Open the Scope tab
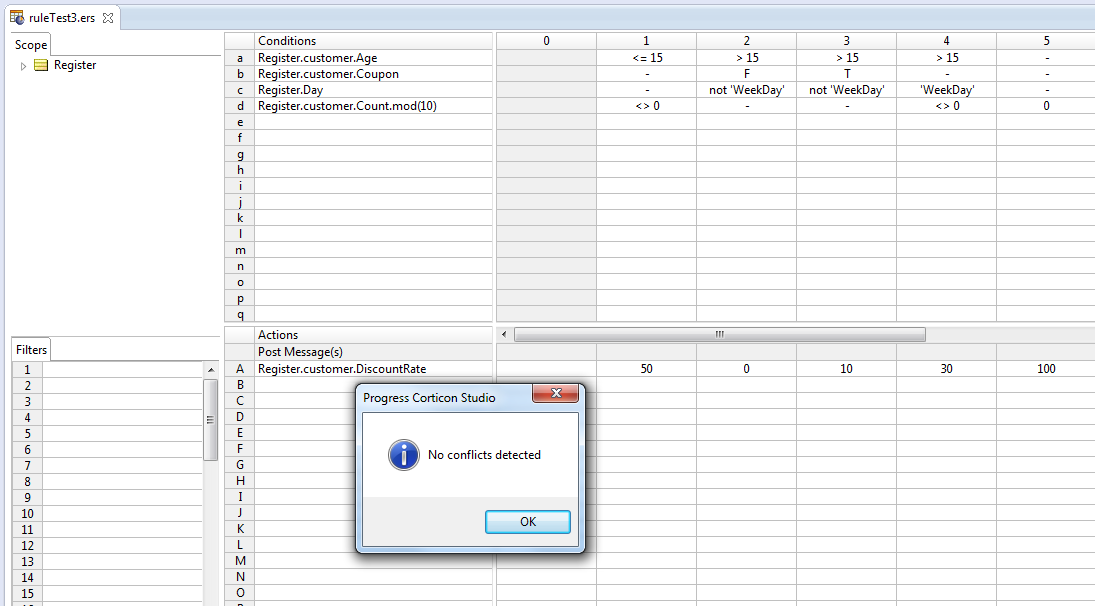This screenshot has width=1095, height=606. (31, 45)
